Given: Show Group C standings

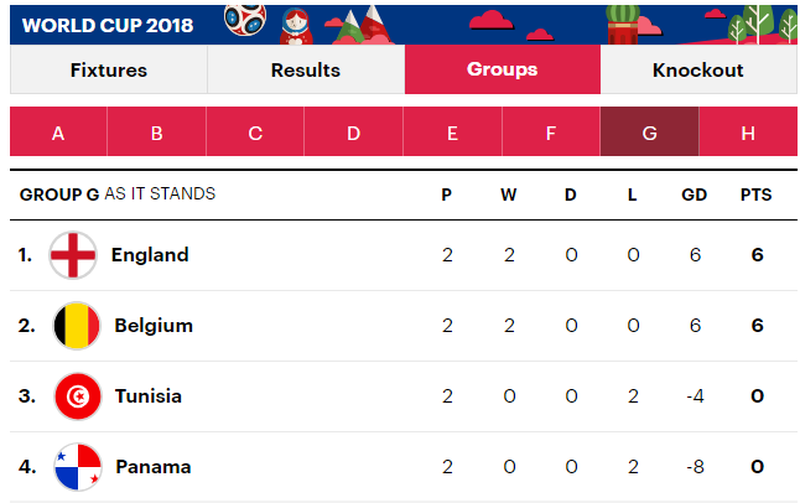Looking at the screenshot, I should pyautogui.click(x=255, y=132).
